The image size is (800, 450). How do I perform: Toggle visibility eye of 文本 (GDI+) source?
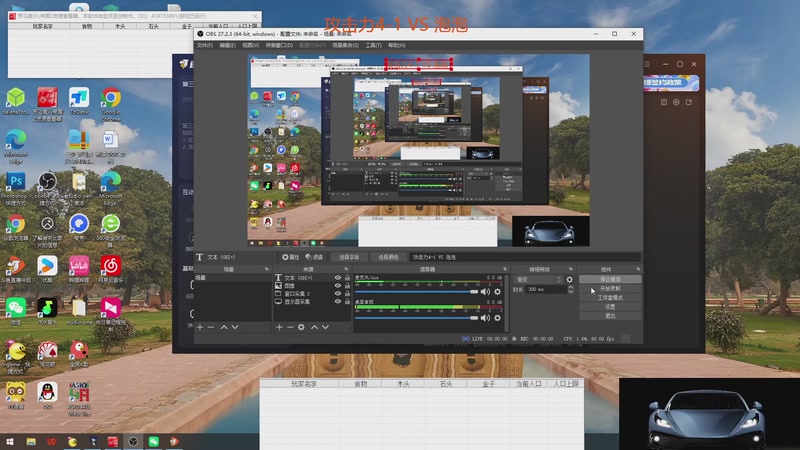[338, 277]
